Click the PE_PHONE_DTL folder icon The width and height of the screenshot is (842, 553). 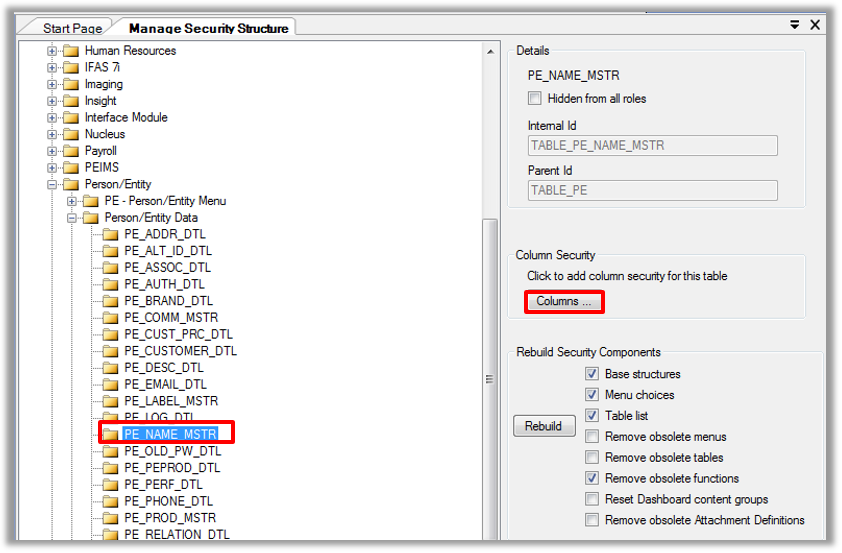tap(110, 502)
